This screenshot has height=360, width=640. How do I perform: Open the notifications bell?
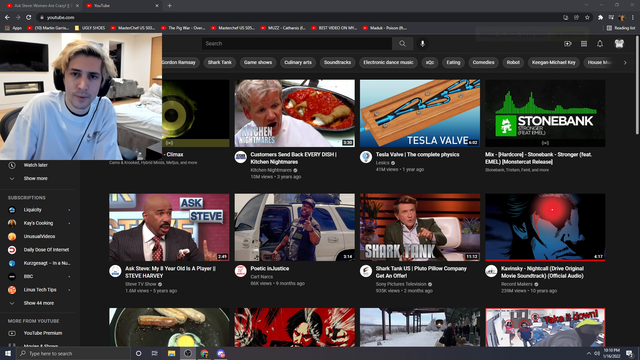coord(600,44)
